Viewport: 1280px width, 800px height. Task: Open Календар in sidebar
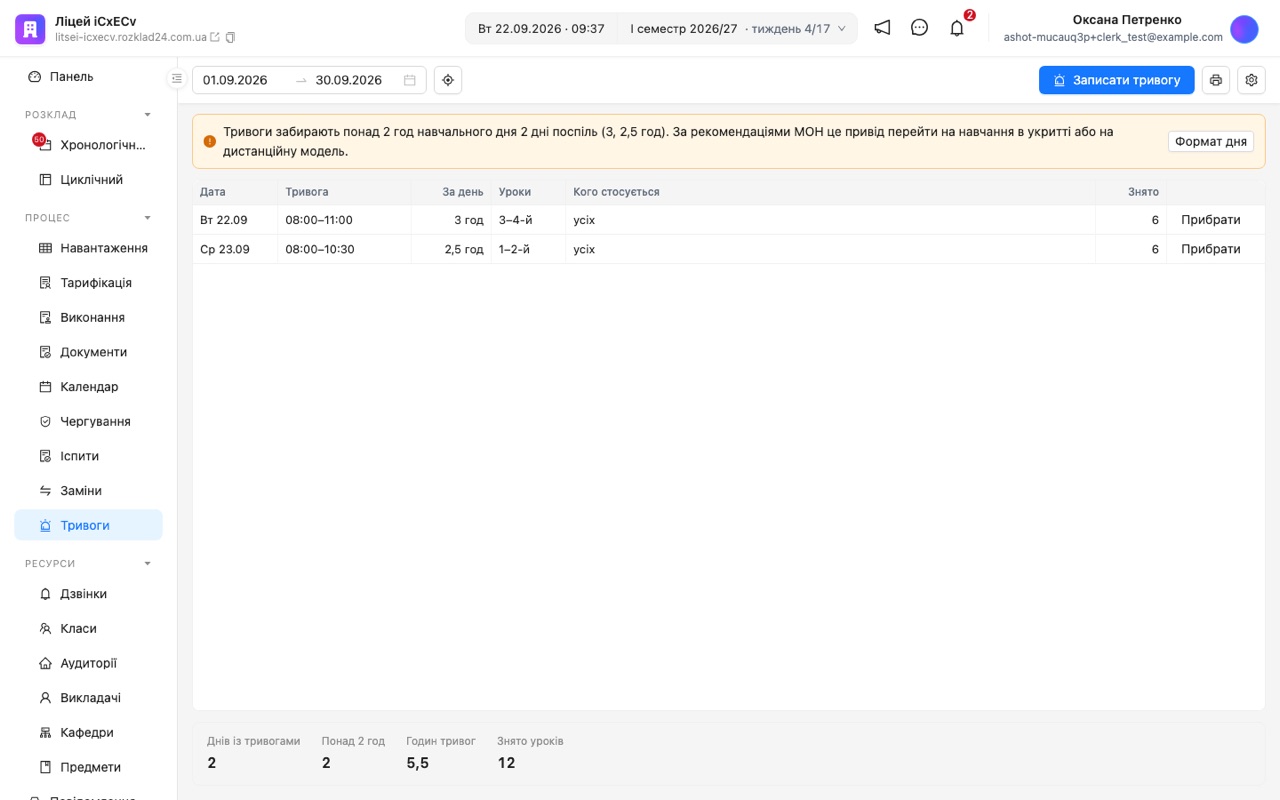pos(88,387)
